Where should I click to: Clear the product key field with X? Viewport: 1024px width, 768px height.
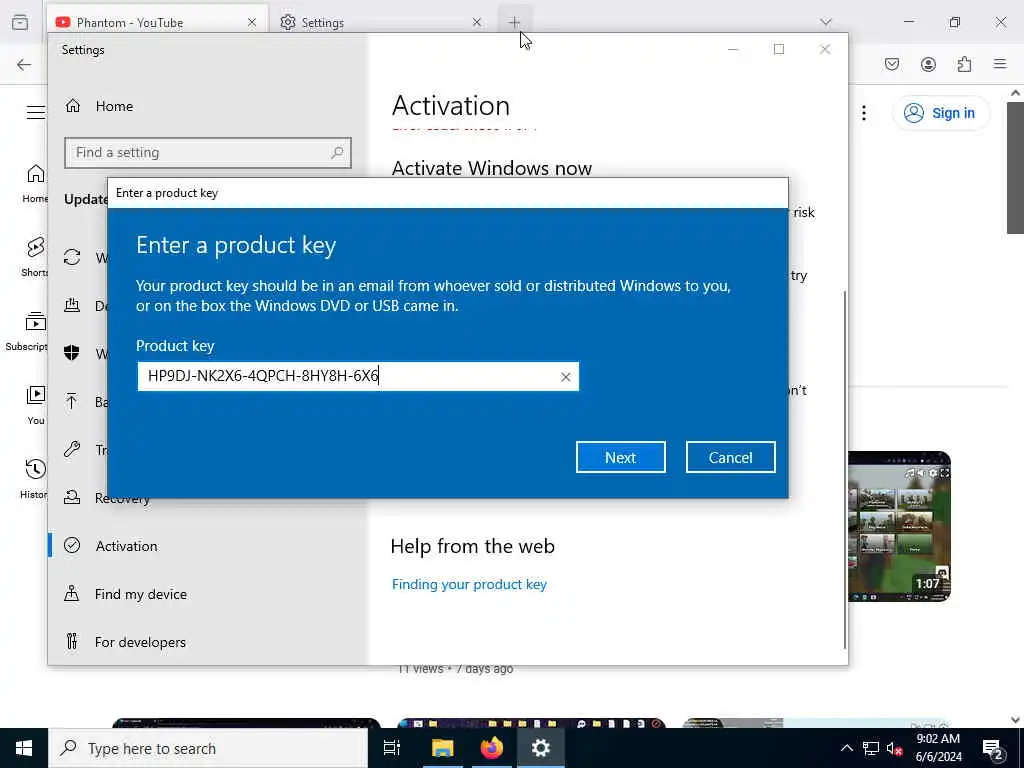click(x=566, y=377)
